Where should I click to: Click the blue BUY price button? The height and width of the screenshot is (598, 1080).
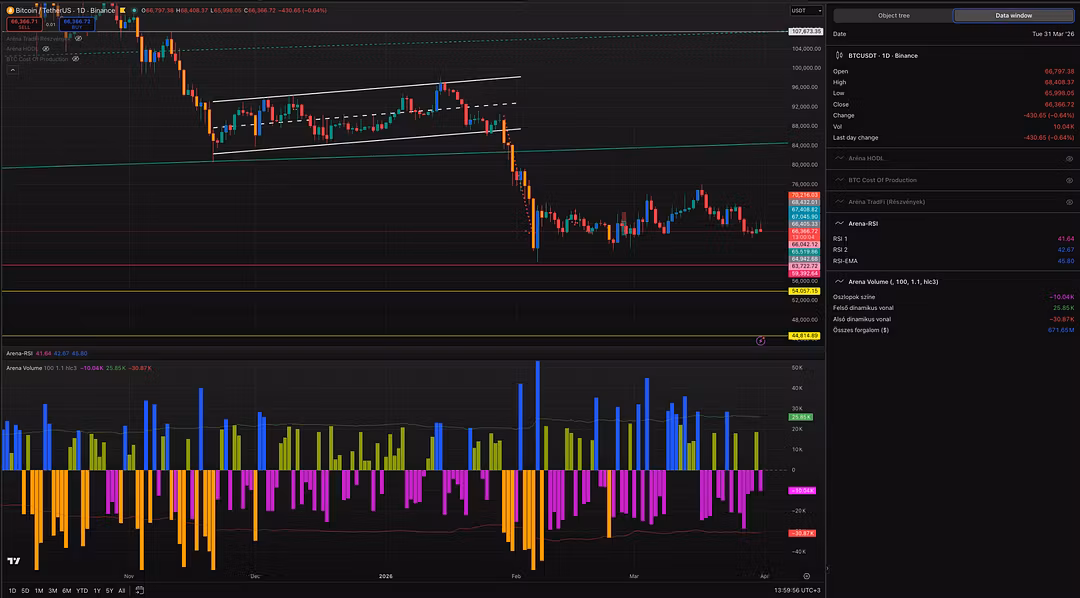coord(75,23)
